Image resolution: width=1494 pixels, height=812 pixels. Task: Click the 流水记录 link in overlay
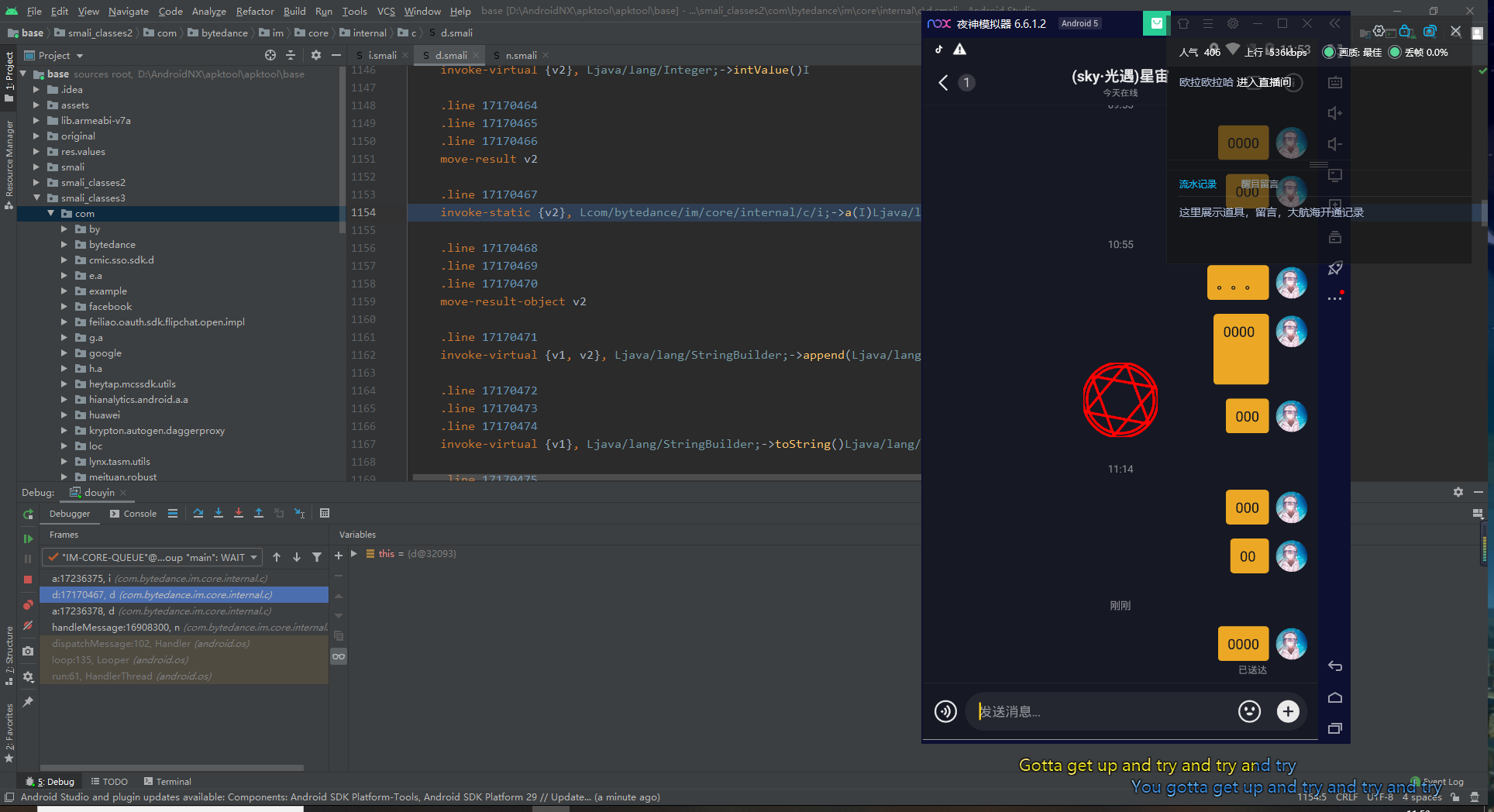[x=1197, y=184]
